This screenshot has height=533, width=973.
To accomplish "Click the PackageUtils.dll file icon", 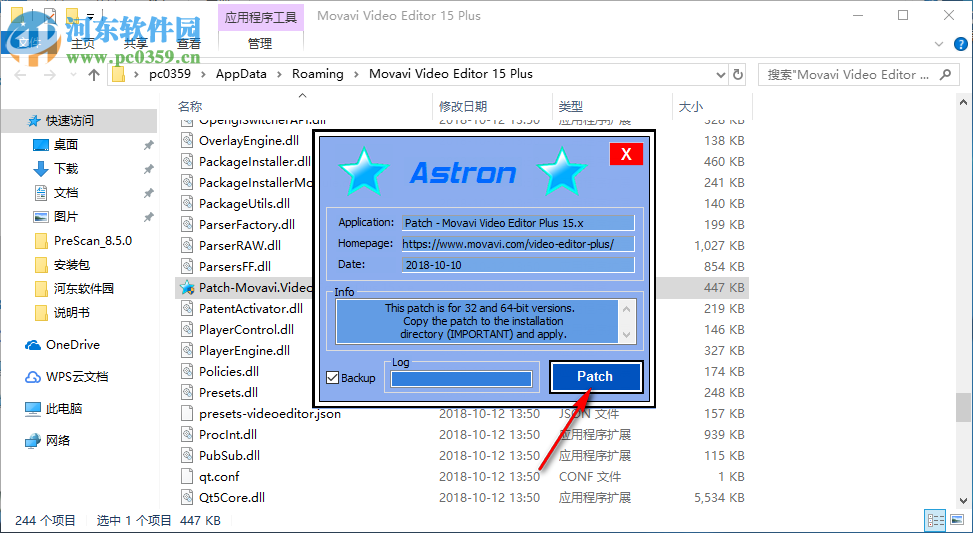I will tap(187, 204).
